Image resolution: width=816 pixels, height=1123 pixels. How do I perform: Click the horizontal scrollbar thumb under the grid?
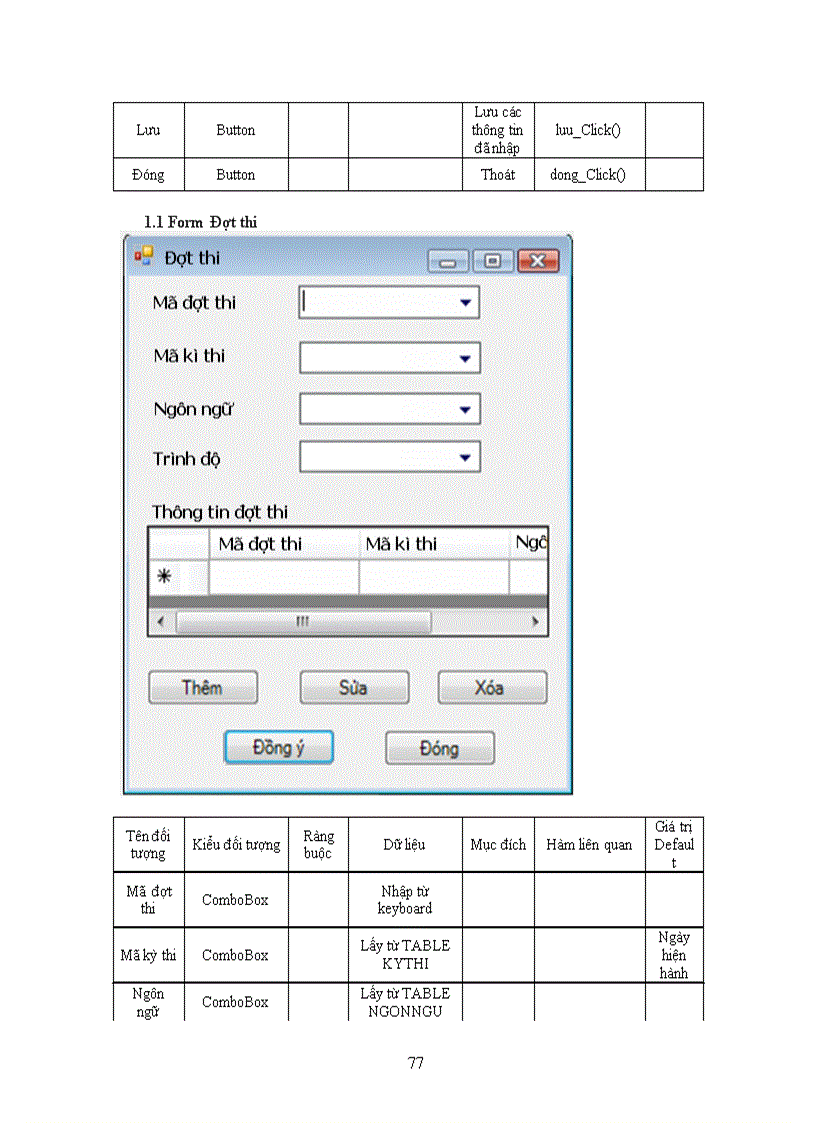(302, 621)
